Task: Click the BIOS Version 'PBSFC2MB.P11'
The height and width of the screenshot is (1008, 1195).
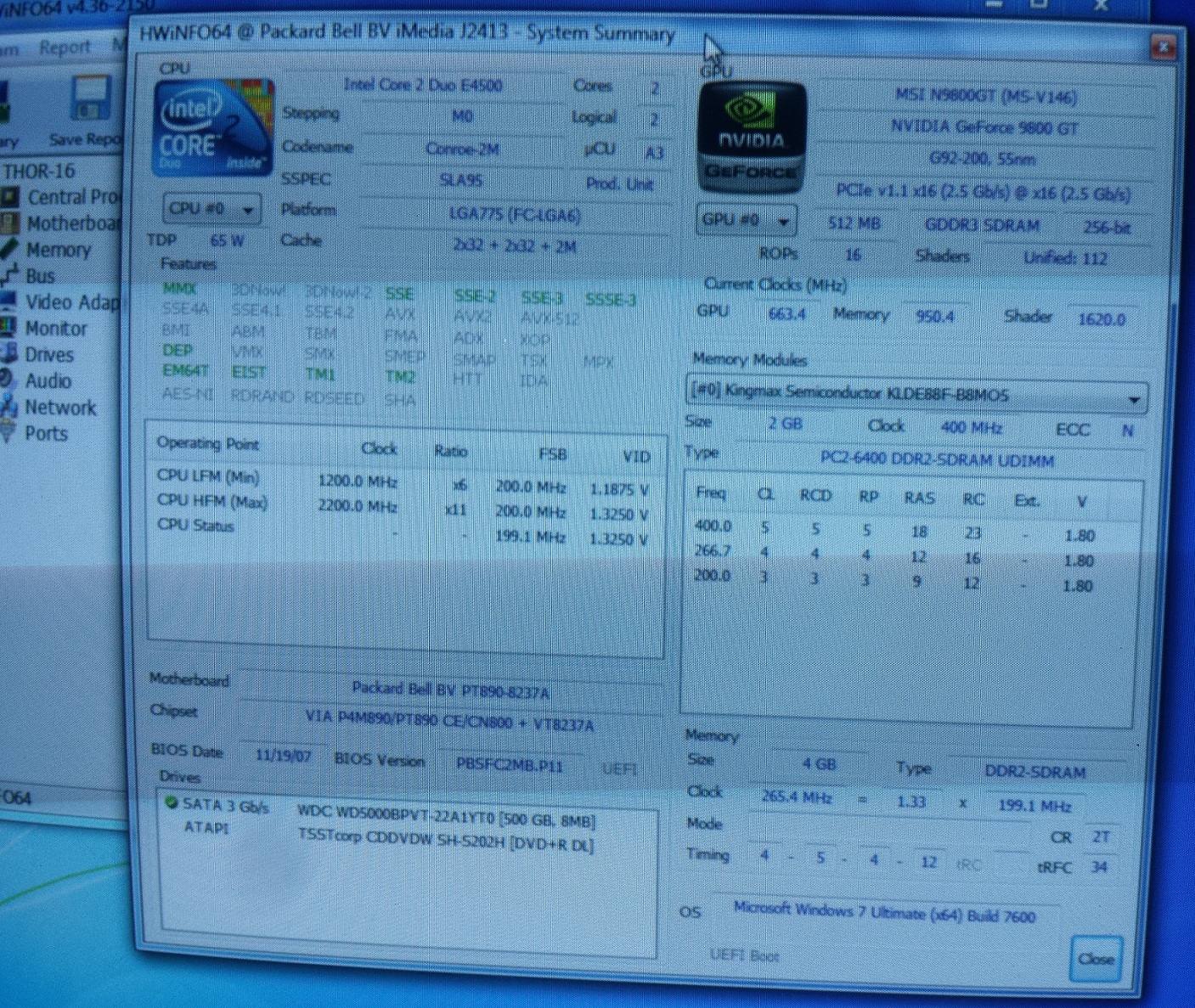Action: tap(510, 764)
